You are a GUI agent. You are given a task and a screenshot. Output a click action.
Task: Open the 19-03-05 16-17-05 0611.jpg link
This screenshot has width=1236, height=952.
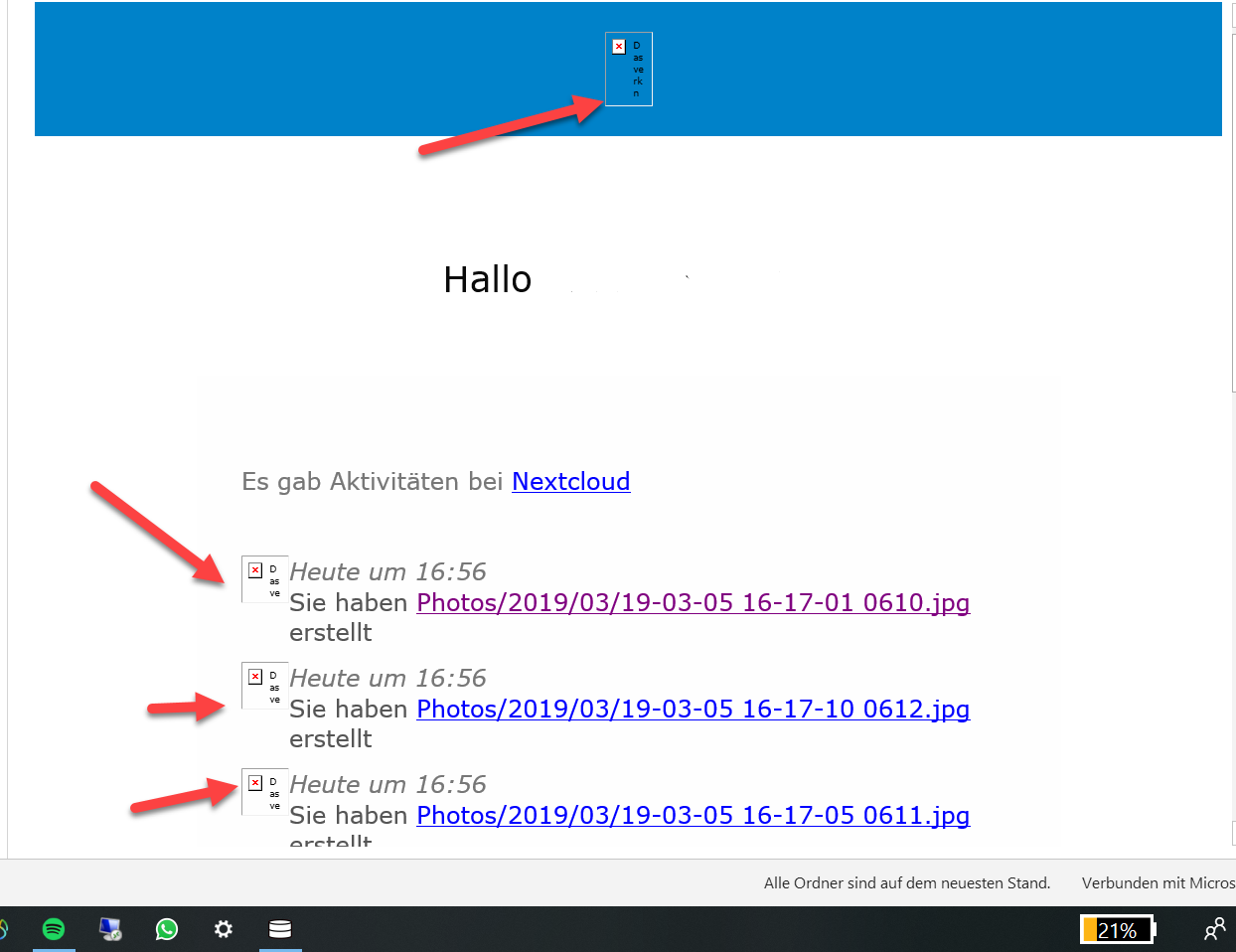(x=693, y=816)
